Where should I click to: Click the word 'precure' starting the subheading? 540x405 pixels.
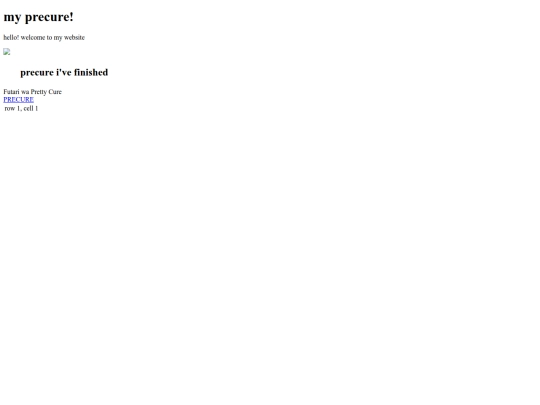tap(37, 73)
